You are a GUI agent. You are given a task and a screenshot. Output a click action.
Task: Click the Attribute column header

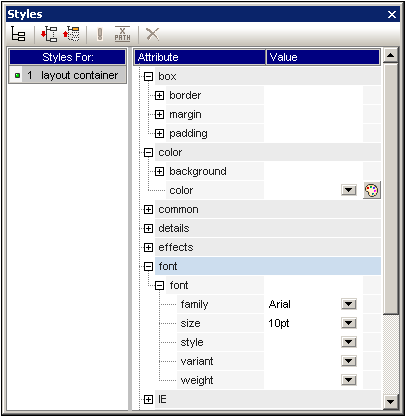click(x=200, y=57)
